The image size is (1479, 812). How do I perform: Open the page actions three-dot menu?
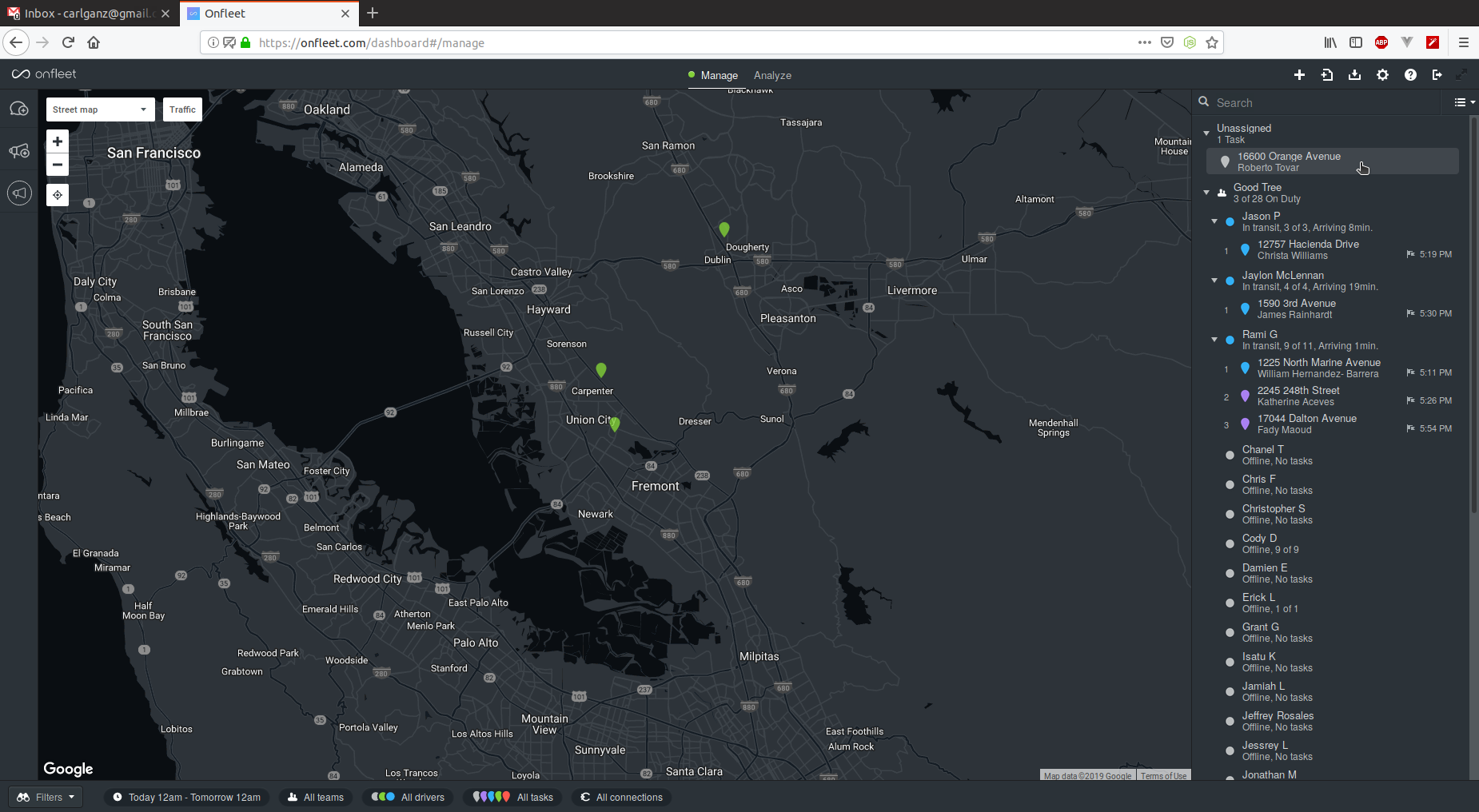[x=1145, y=42]
